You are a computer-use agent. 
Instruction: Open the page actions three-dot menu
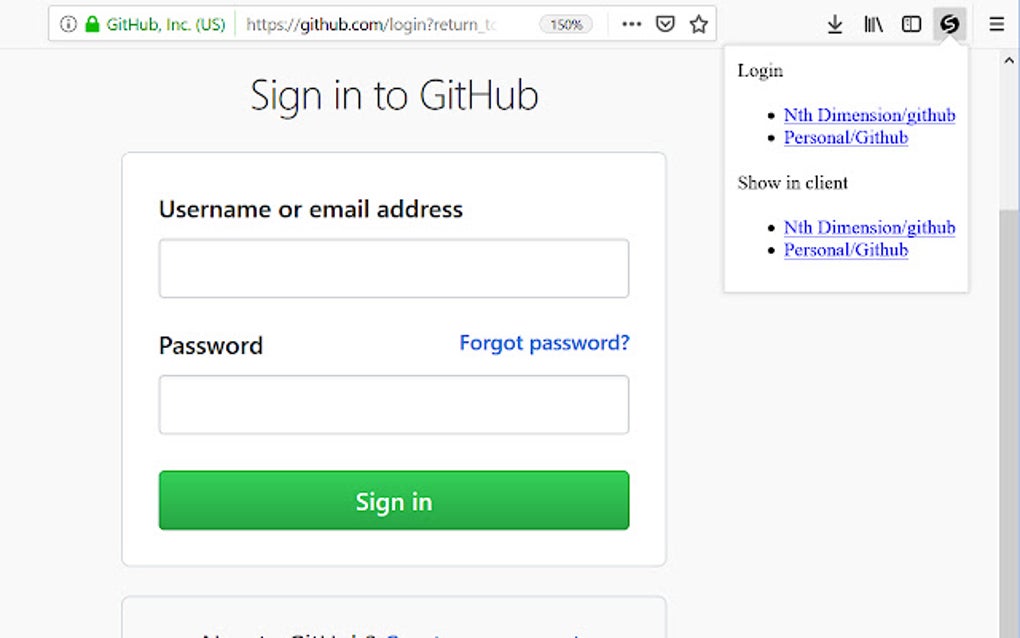click(631, 24)
